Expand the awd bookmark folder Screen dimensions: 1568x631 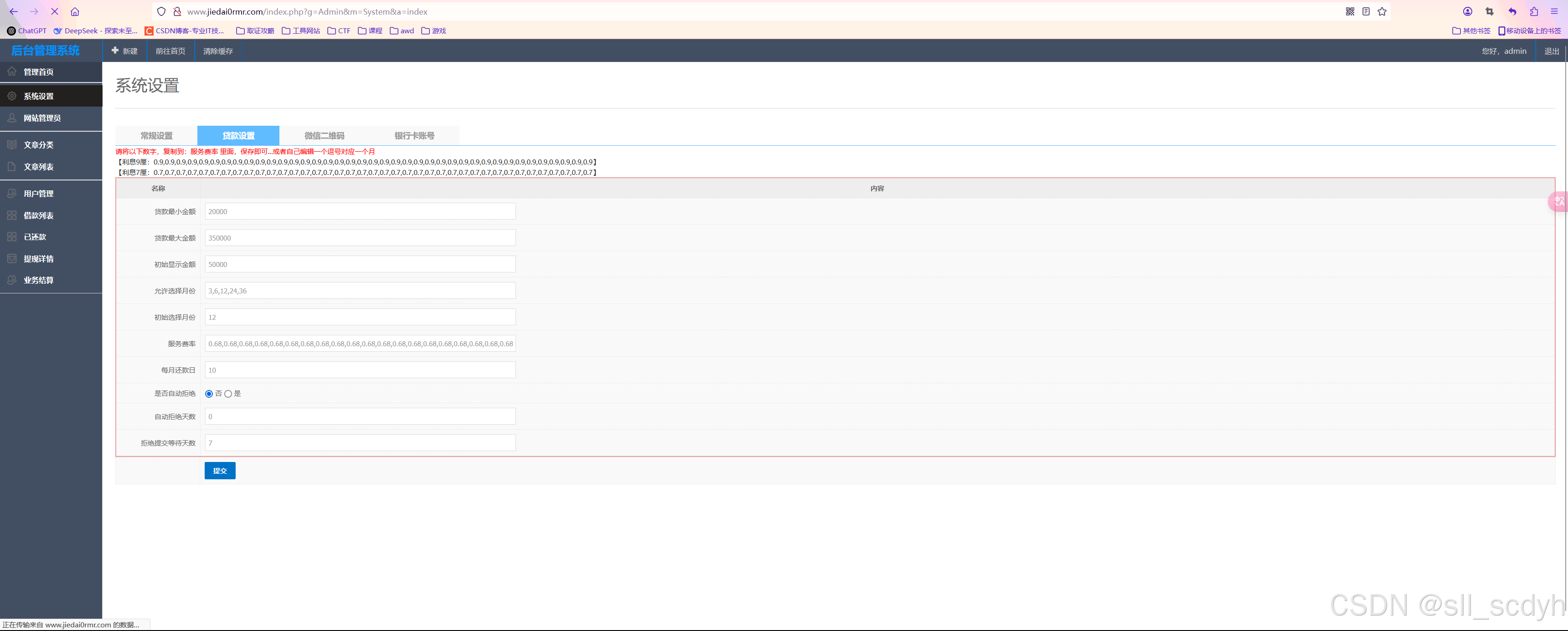tap(402, 31)
